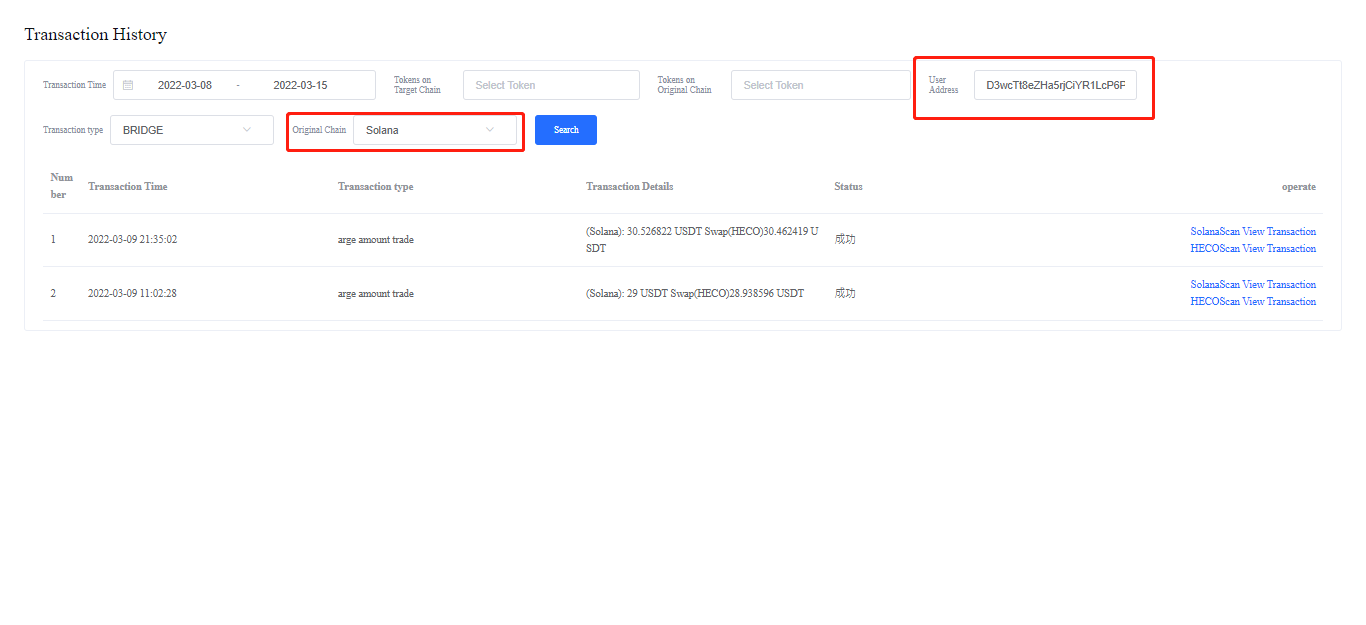Open HECOScan View Transaction for row 1
The width and height of the screenshot is (1366, 625).
coord(1253,248)
